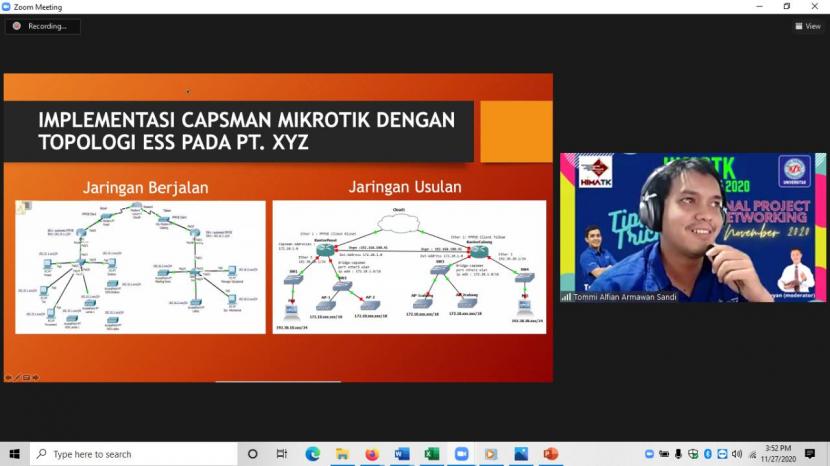
Task: Open the Windows Start menu
Action: (x=14, y=454)
